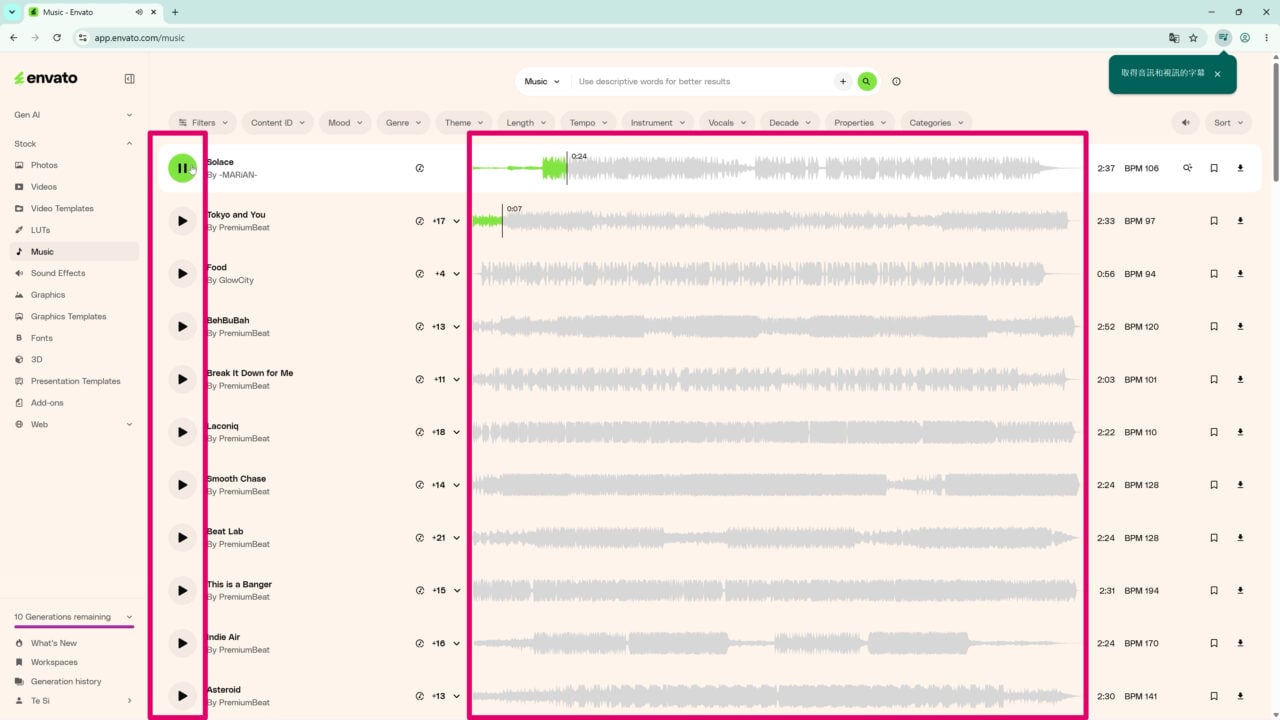Image resolution: width=1280 pixels, height=720 pixels.
Task: Focus the descriptive words search field
Action: pos(702,82)
